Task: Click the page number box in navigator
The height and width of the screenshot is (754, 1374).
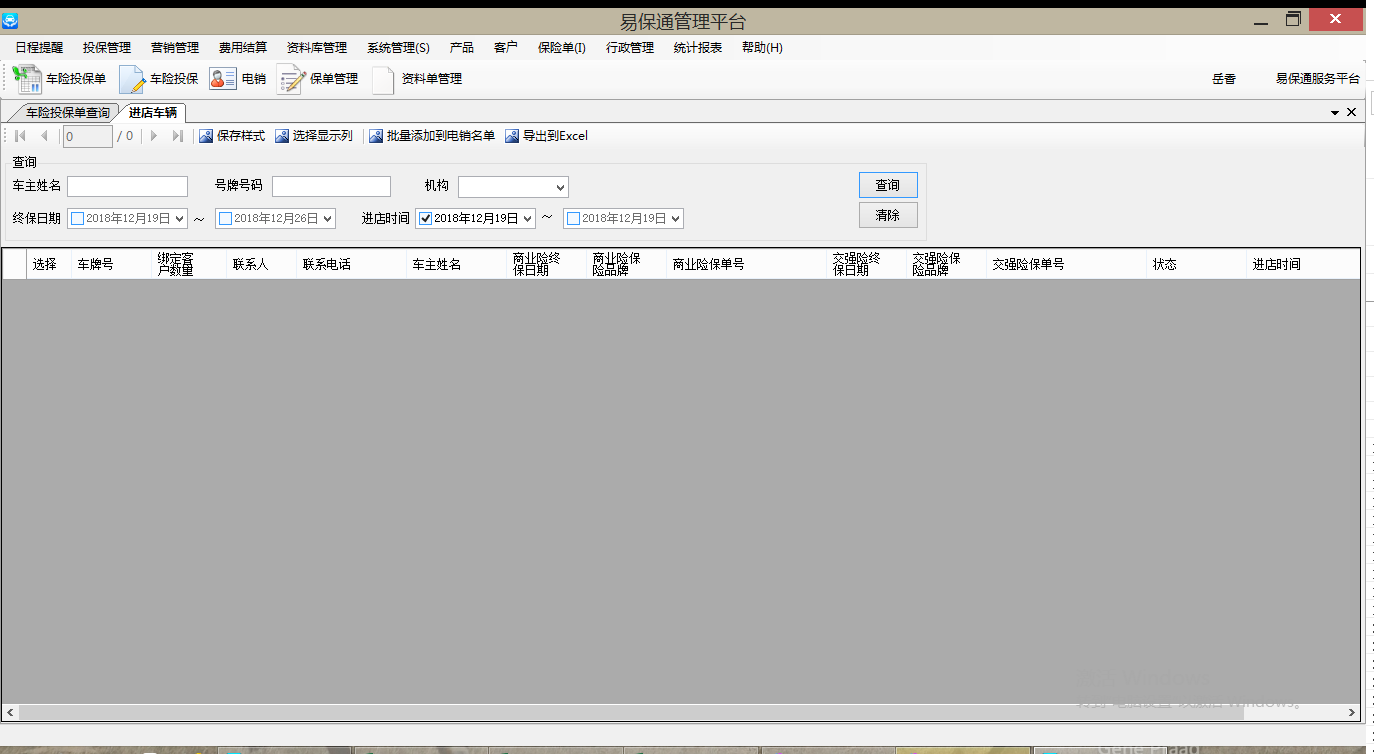Action: [x=88, y=136]
